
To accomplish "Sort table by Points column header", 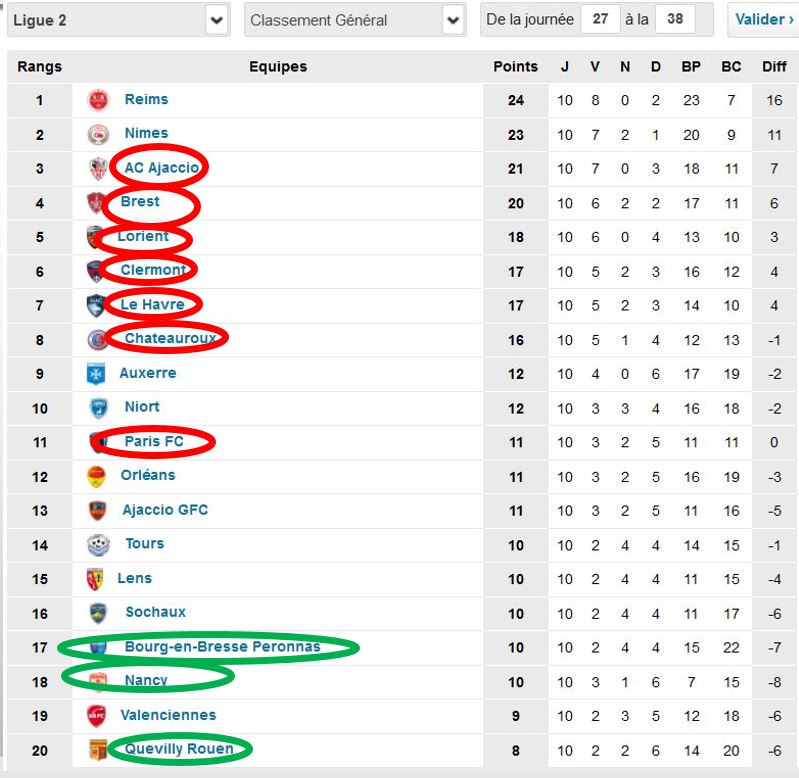I will (x=515, y=67).
